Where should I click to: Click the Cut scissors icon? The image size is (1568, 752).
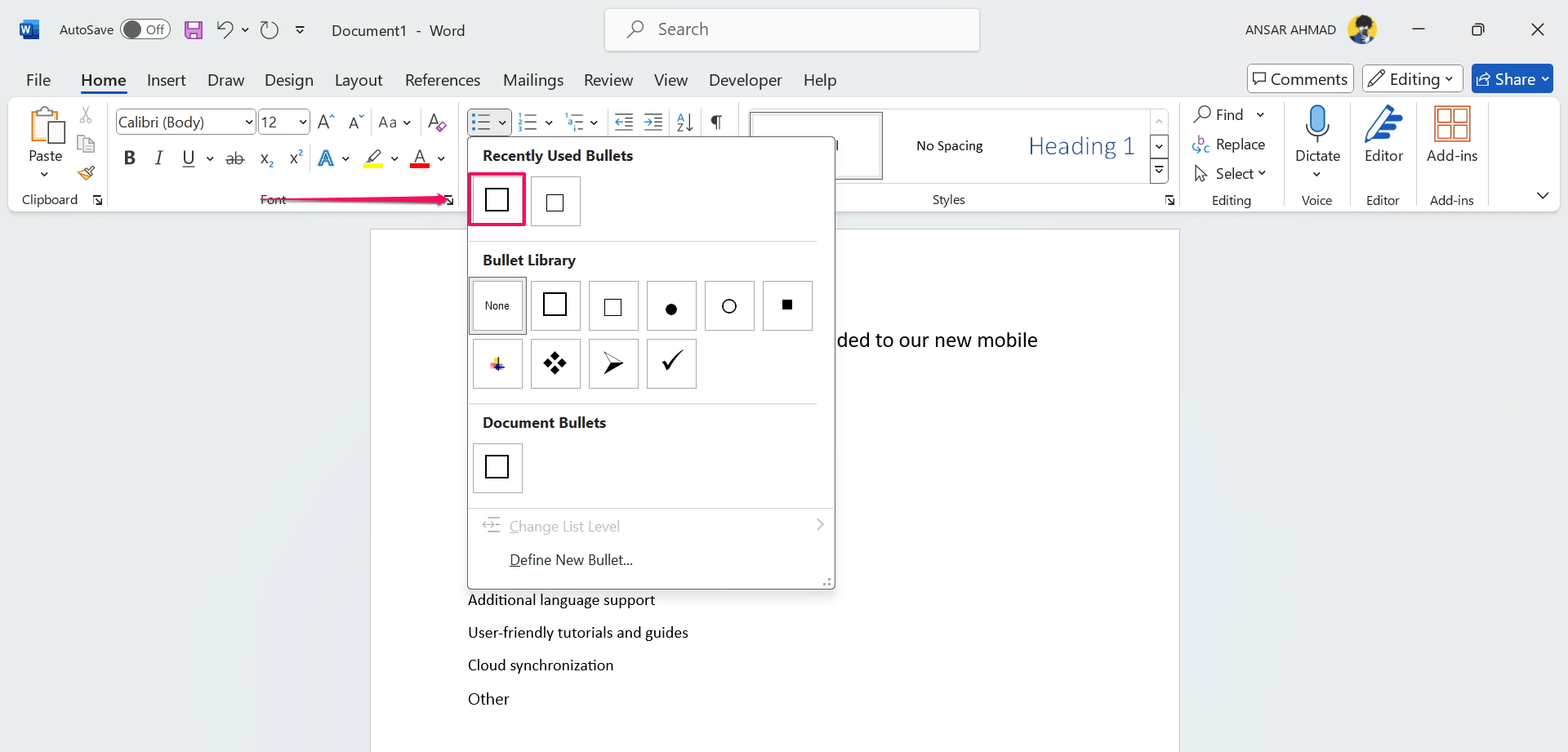pos(86,115)
